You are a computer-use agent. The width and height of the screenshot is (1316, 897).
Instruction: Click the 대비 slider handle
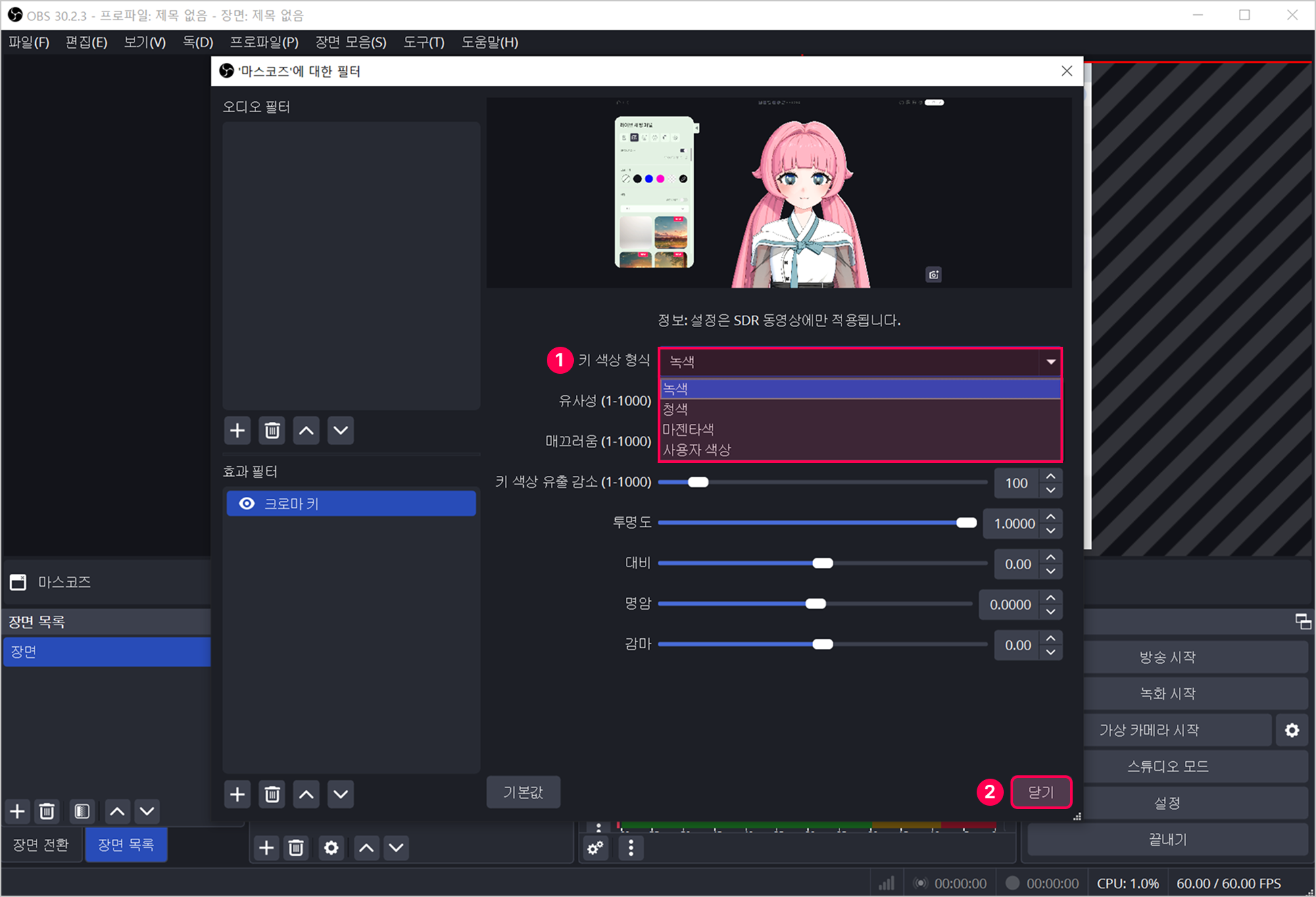(x=823, y=563)
